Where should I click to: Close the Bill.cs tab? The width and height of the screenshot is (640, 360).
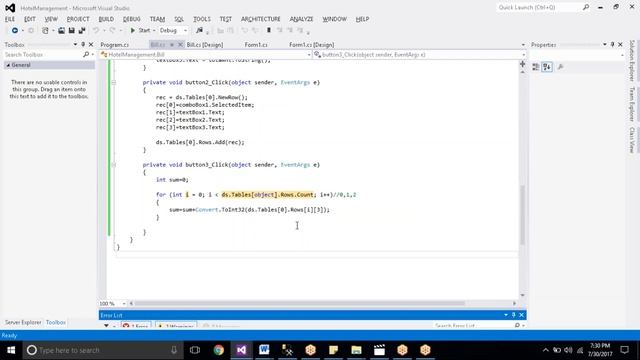[180, 45]
